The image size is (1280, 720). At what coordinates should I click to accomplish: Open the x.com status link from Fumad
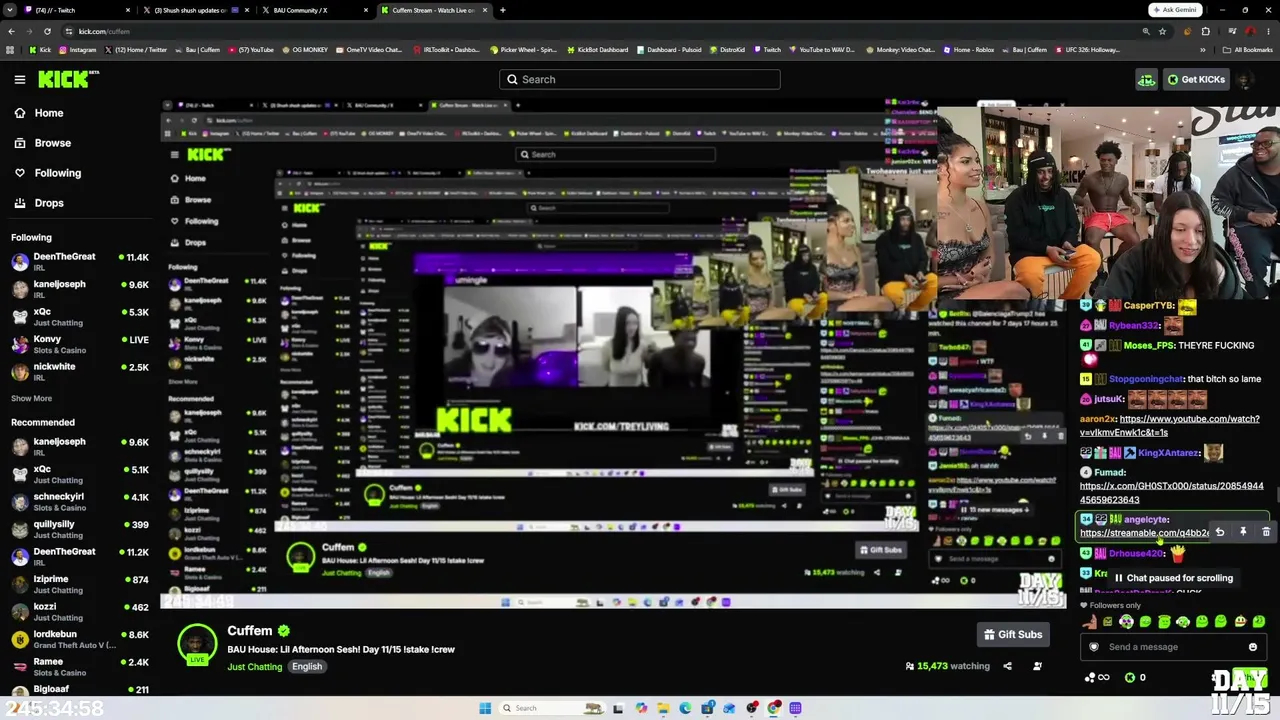click(x=1171, y=493)
